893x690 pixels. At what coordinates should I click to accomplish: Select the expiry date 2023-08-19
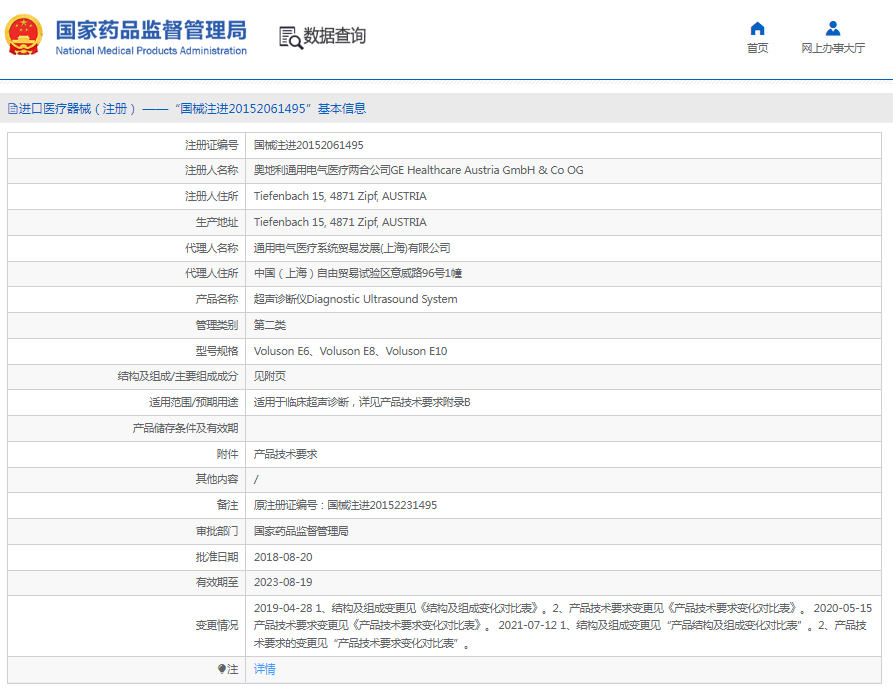pos(283,582)
